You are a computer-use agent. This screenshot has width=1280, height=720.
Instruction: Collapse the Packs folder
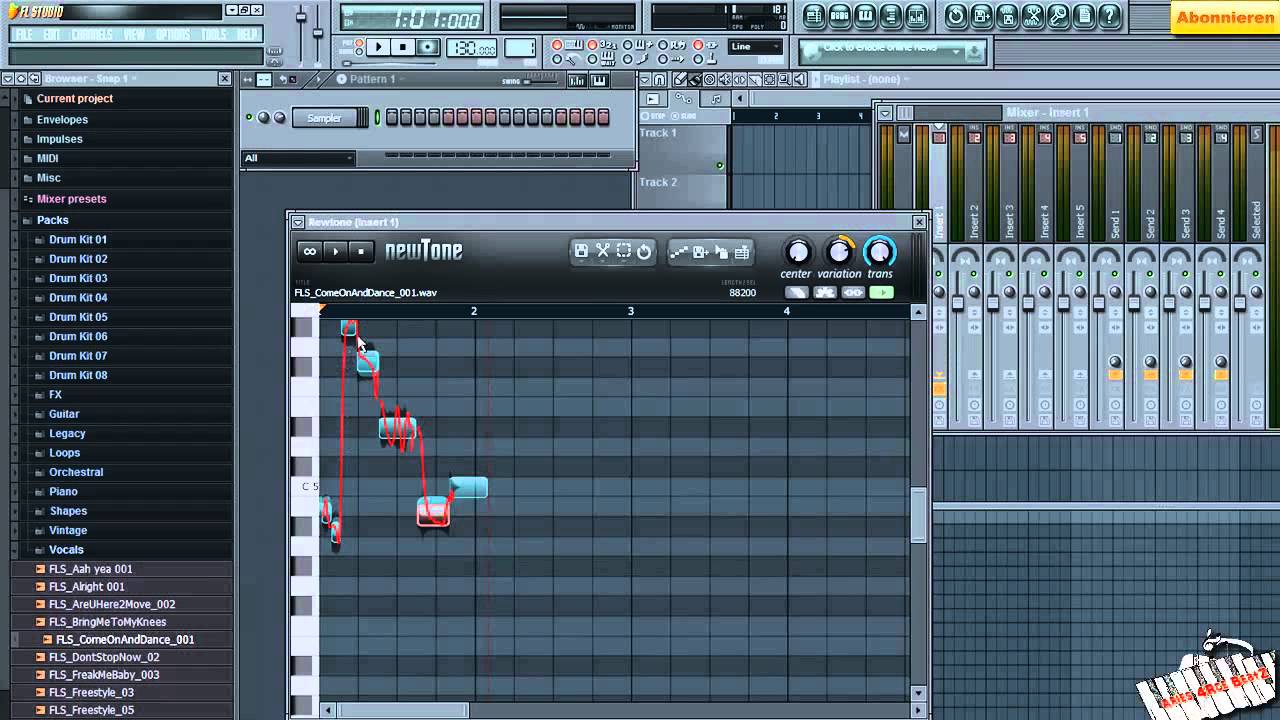coord(52,220)
